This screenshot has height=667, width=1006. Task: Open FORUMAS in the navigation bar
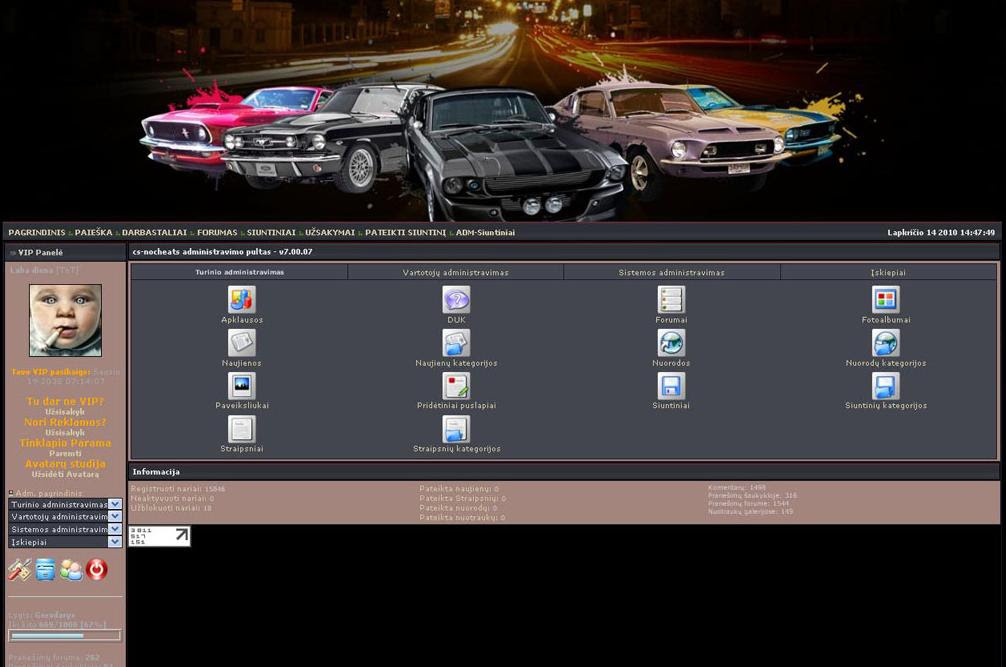coord(217,232)
